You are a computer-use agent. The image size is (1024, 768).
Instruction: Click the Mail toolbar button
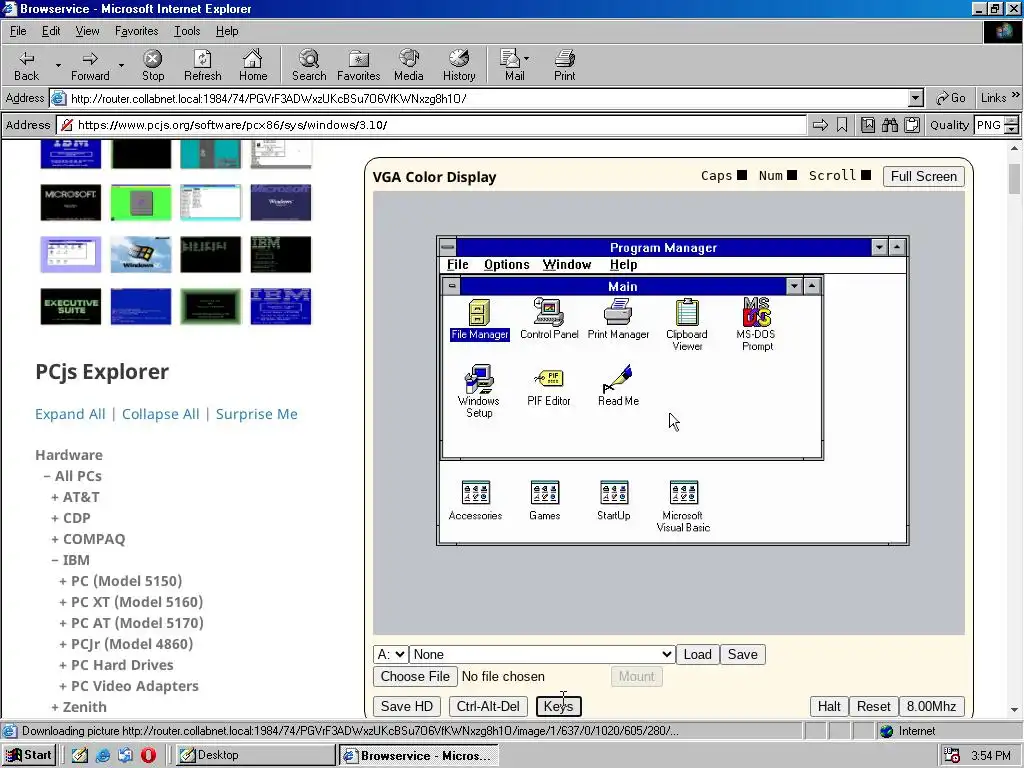pyautogui.click(x=514, y=66)
